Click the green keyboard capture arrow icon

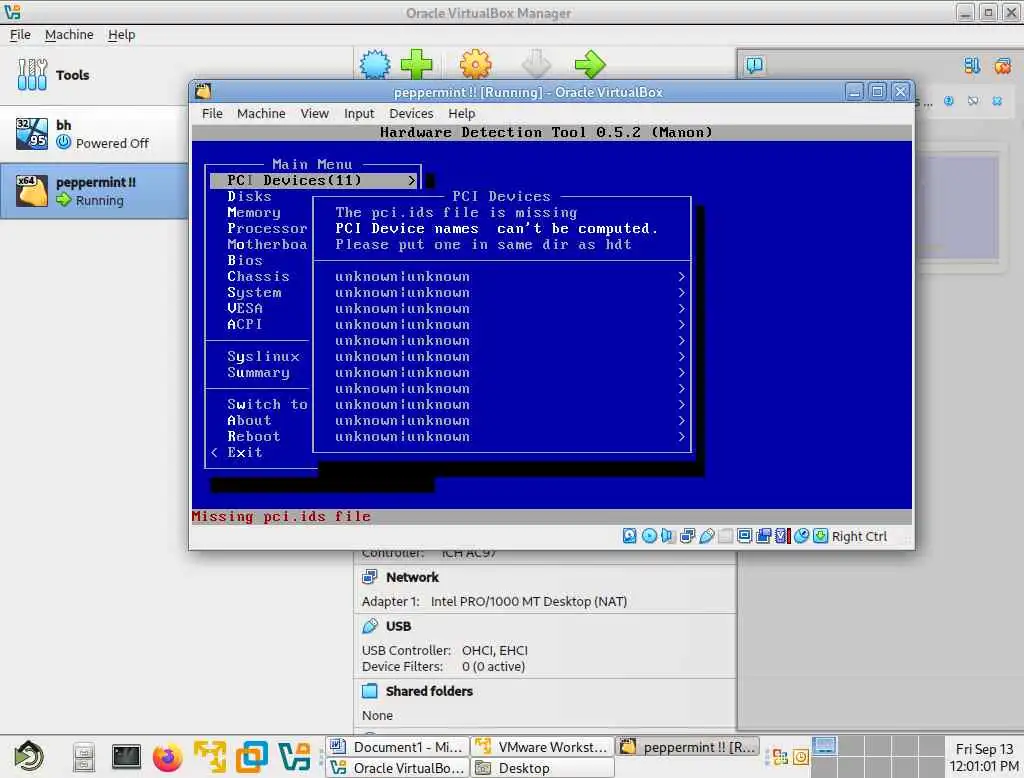coord(820,536)
